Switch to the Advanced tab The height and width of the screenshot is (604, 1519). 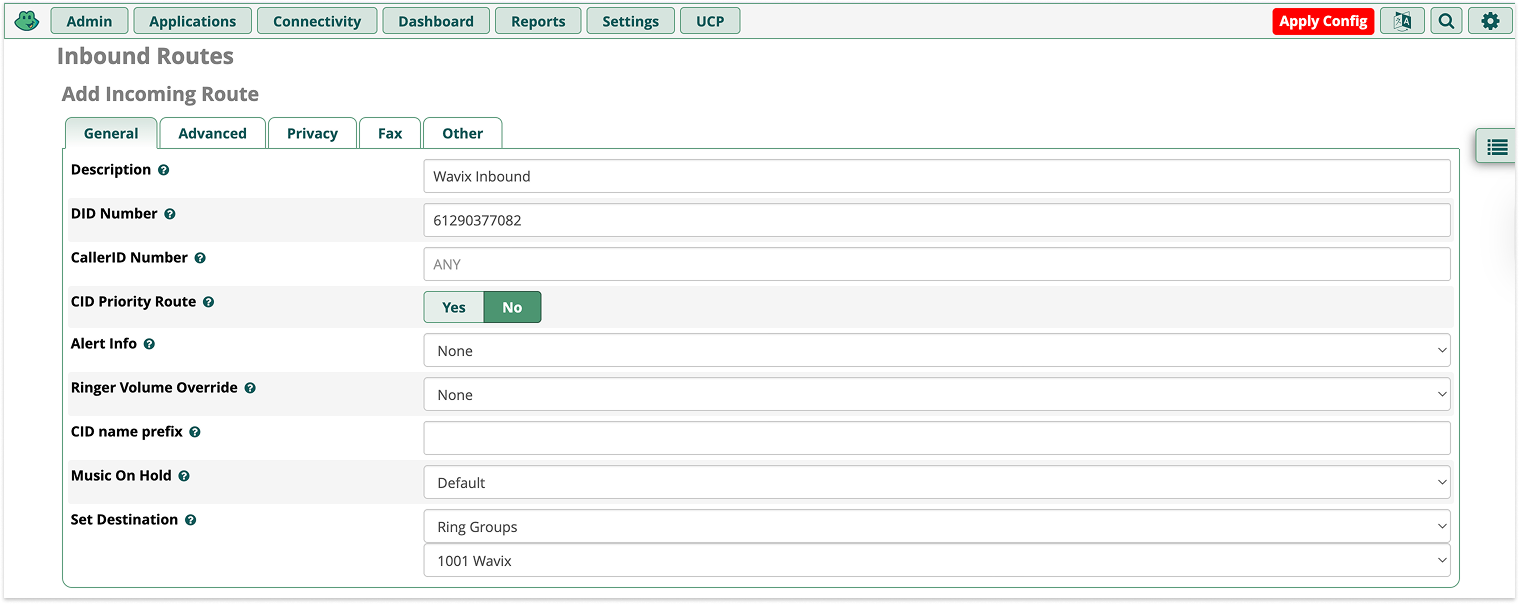tap(212, 133)
